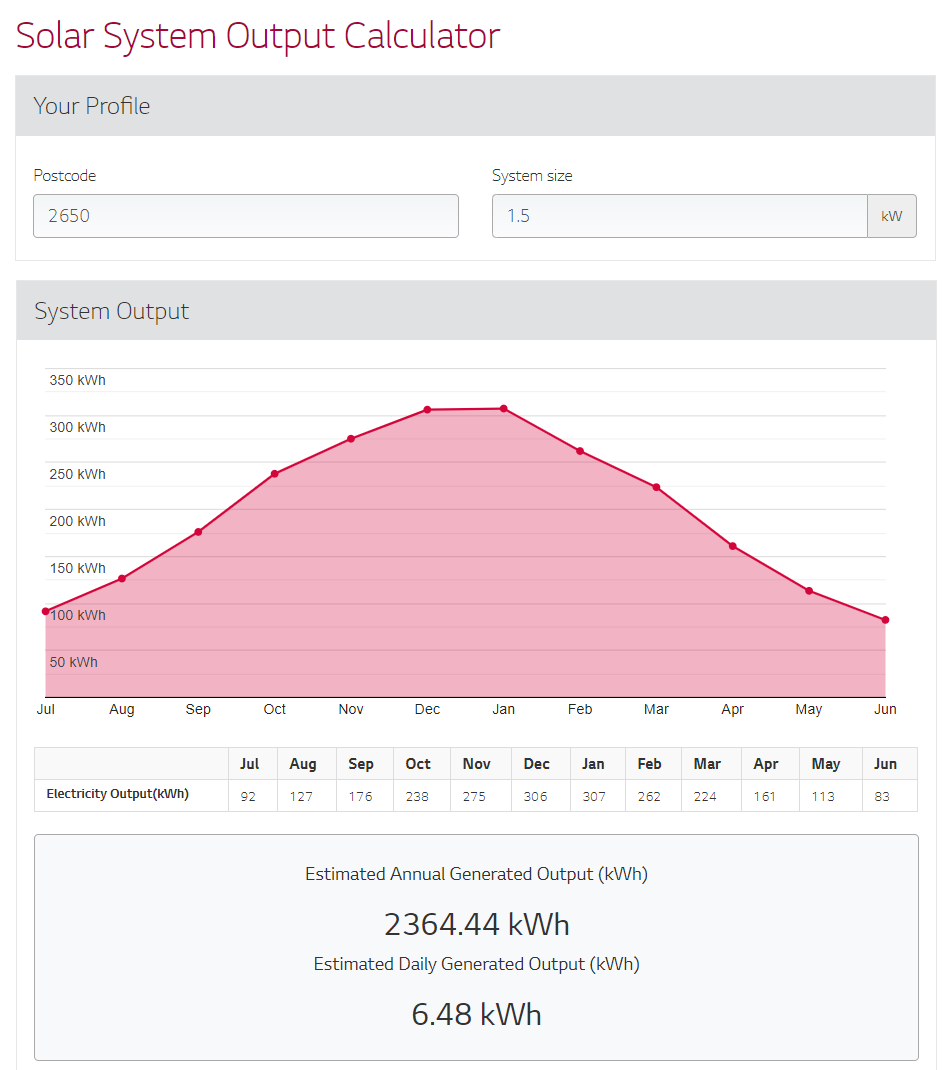This screenshot has width=950, height=1070.
Task: Click the Jan value 307 table cell
Action: [594, 796]
